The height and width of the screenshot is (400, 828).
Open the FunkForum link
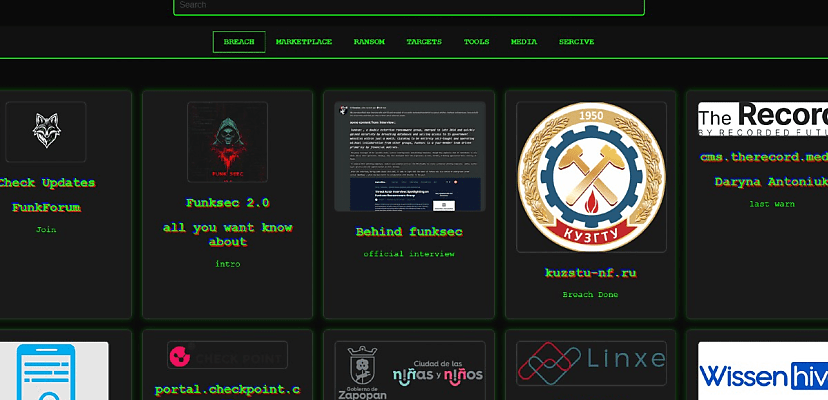[x=46, y=207]
